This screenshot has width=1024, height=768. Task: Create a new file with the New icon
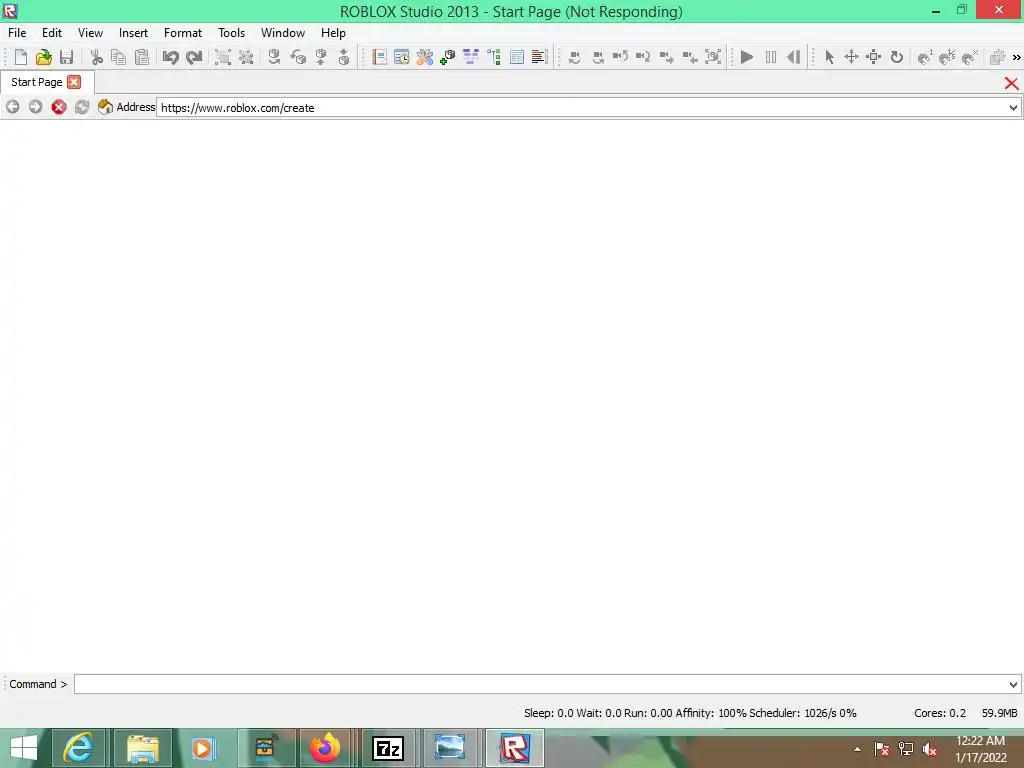point(20,57)
